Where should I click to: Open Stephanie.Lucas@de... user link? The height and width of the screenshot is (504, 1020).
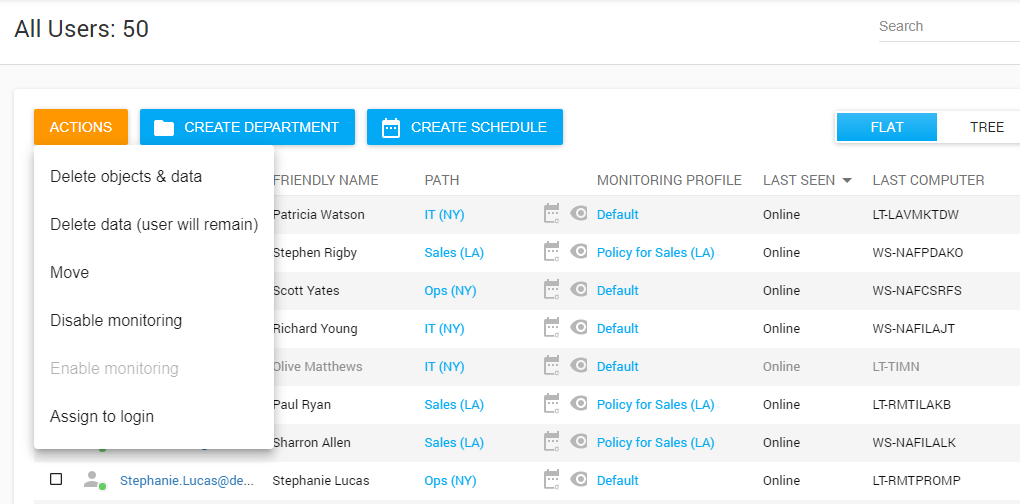tap(187, 481)
